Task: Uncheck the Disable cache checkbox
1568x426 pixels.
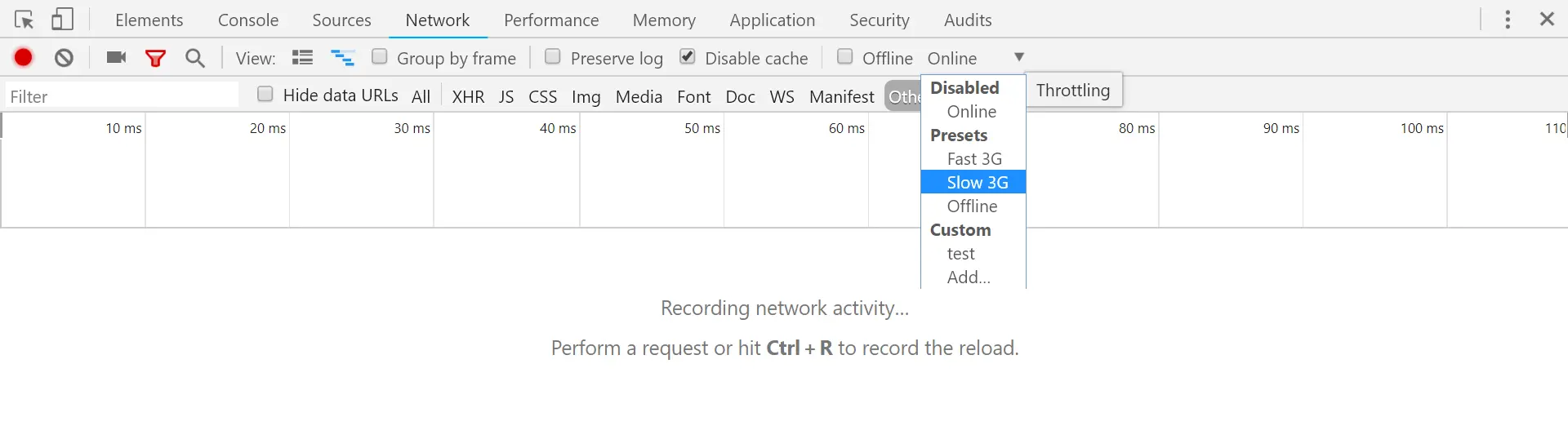Action: (x=688, y=56)
